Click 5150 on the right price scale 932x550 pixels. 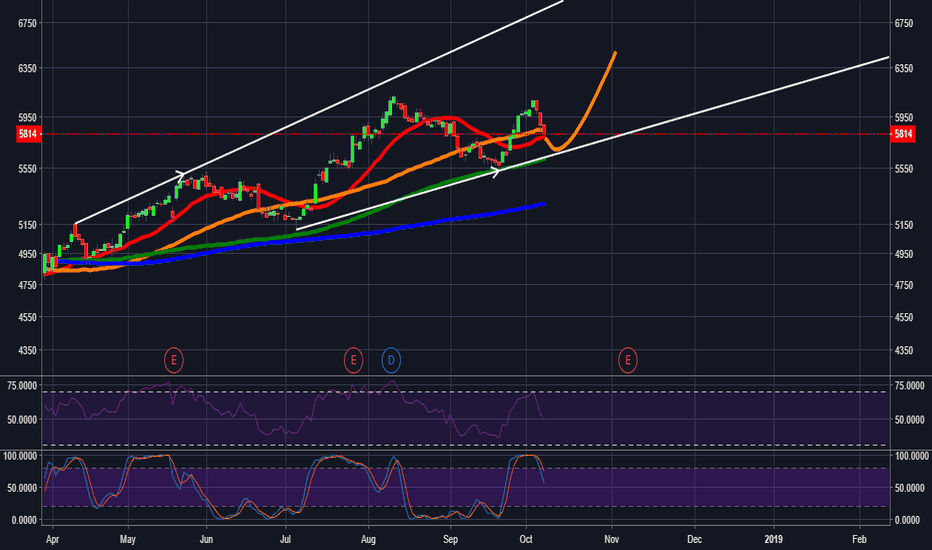[x=903, y=225]
